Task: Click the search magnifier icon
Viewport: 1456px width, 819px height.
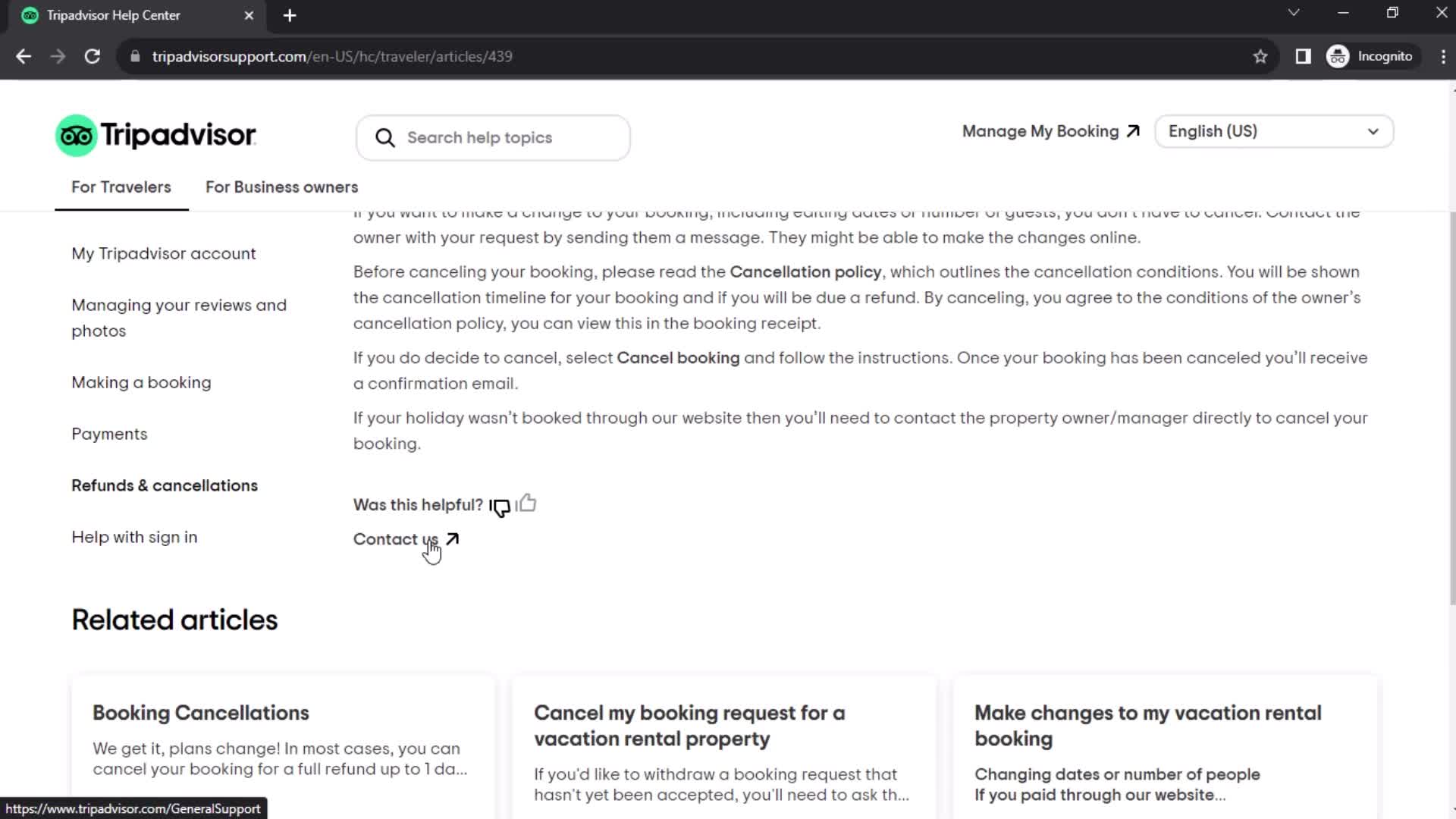Action: 385,137
